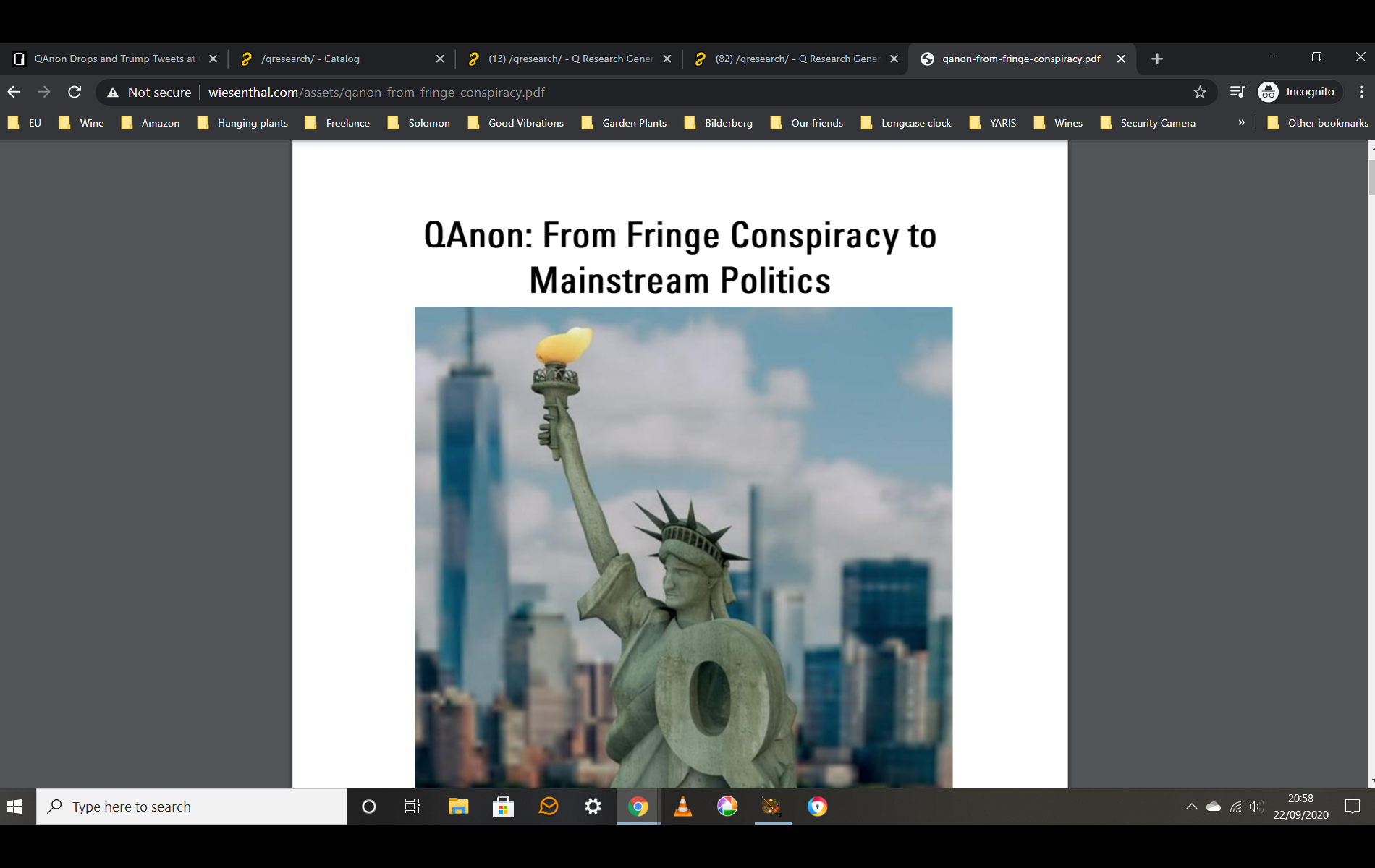The image size is (1375, 868).
Task: Click the Statue of Liberty cover image
Action: (683, 548)
